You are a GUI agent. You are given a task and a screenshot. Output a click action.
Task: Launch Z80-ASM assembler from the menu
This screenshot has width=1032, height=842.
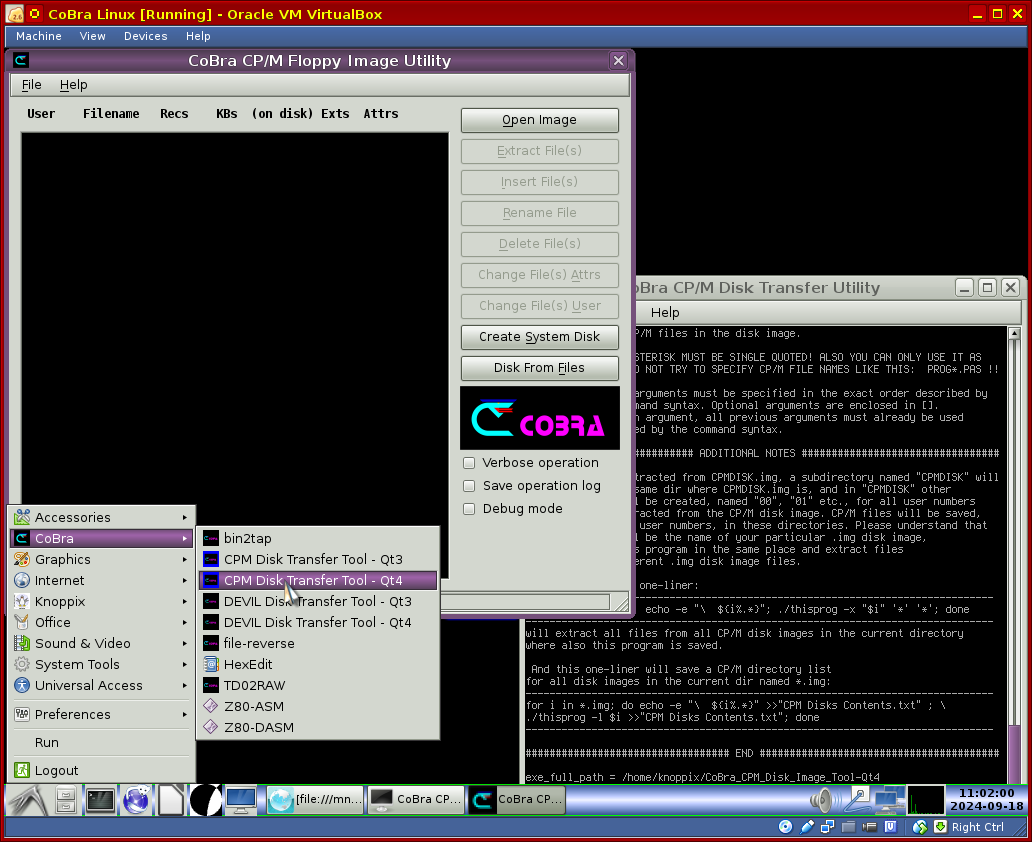[253, 706]
